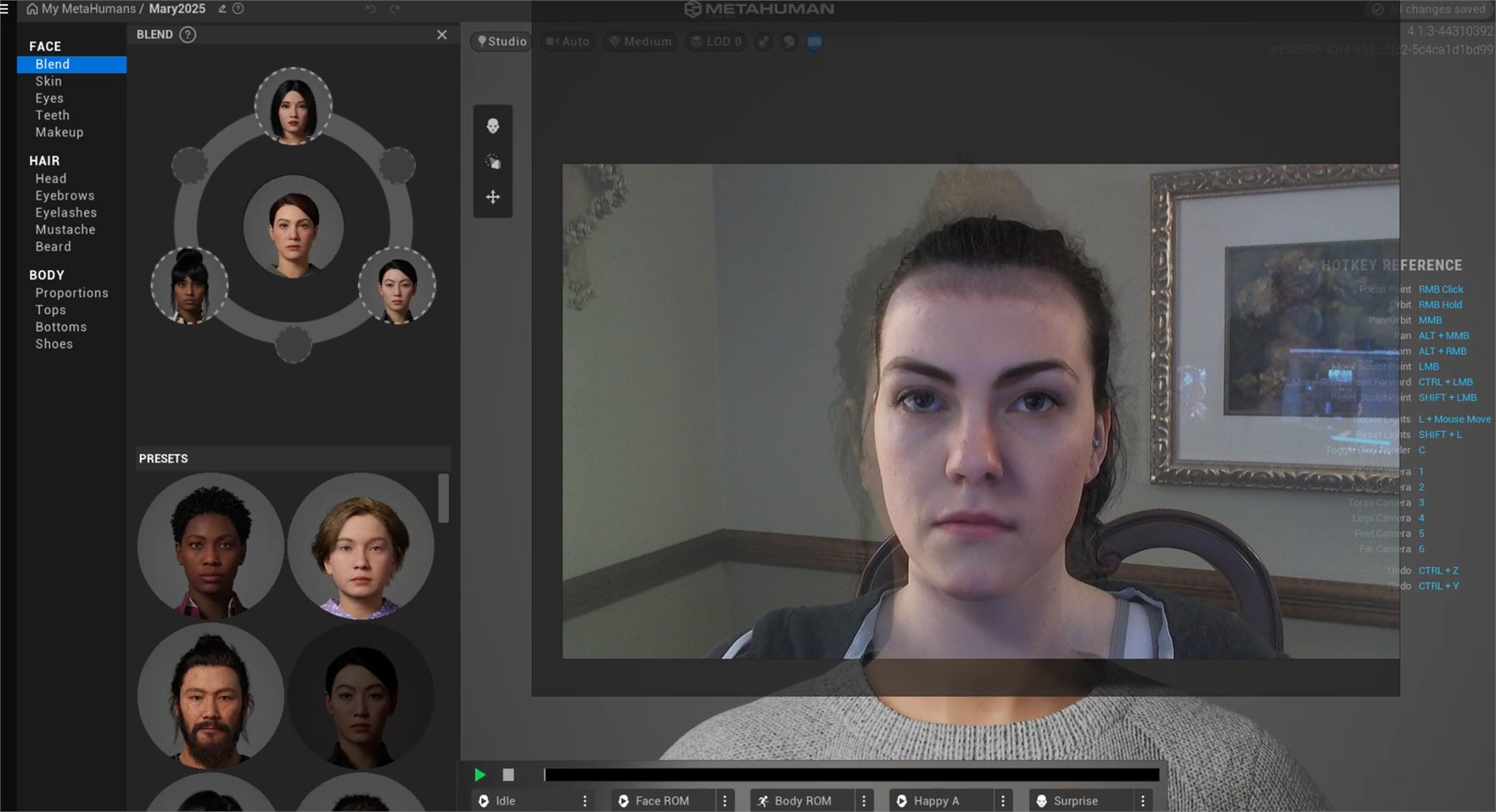The height and width of the screenshot is (812, 1496).
Task: Select the Face ROM animation
Action: click(x=662, y=801)
